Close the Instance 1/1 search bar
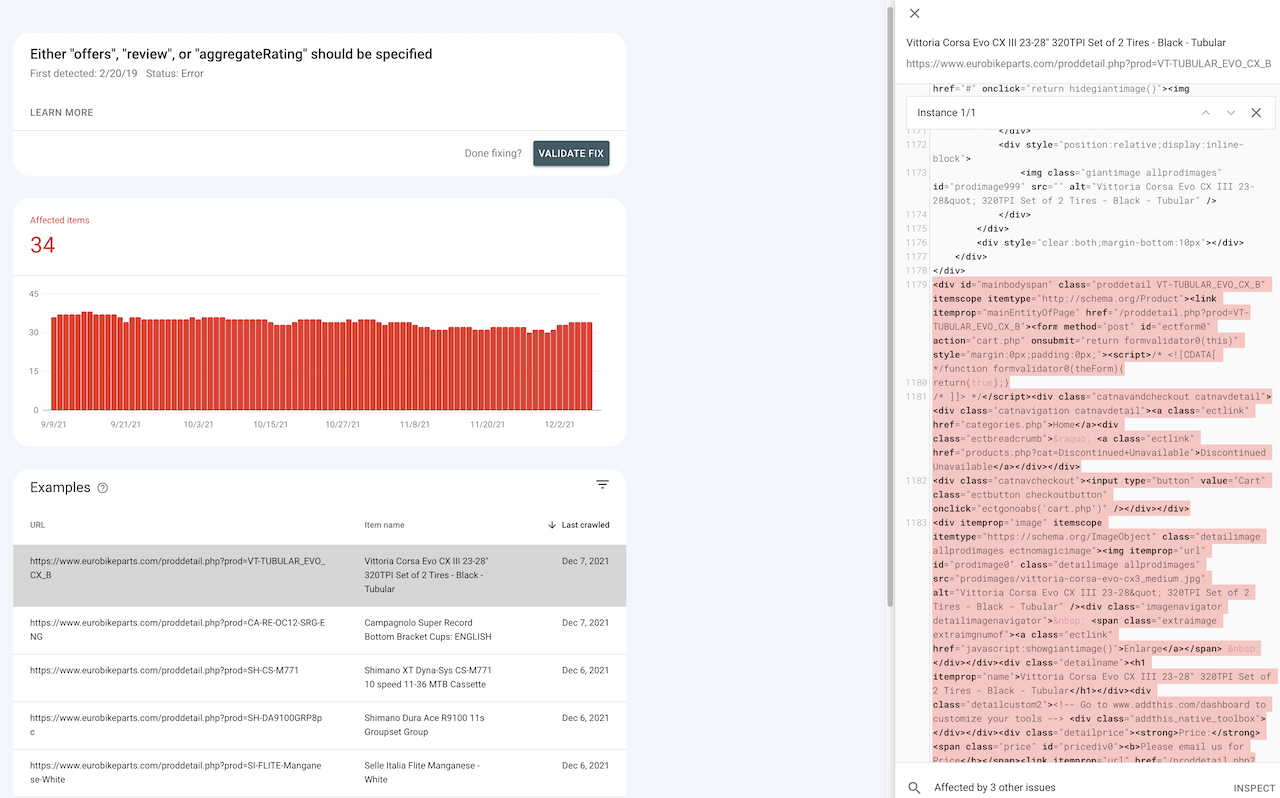This screenshot has width=1280, height=798. [x=1256, y=113]
